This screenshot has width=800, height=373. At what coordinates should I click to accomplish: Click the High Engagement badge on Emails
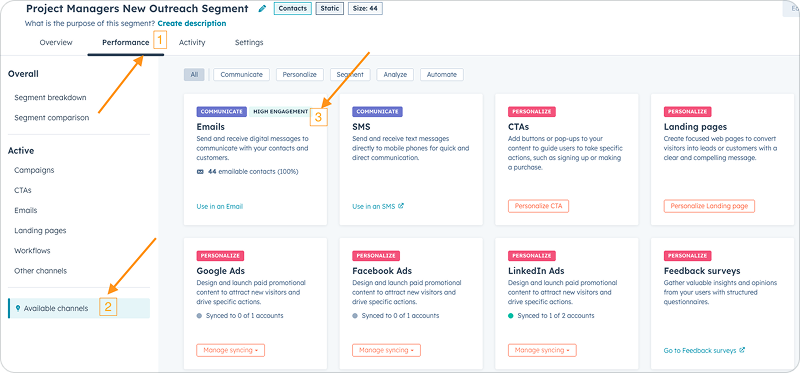pos(281,112)
